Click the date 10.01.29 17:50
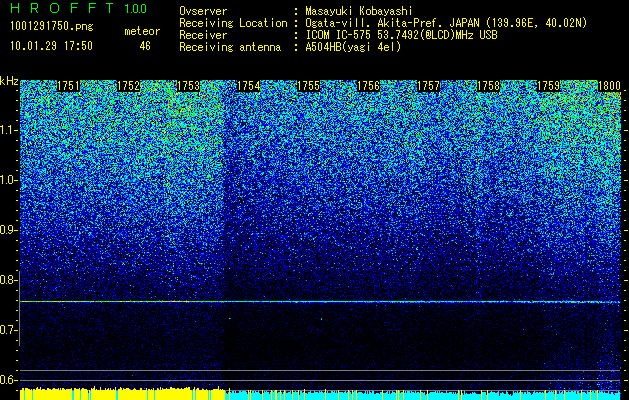This screenshot has width=629, height=400. 51,46
